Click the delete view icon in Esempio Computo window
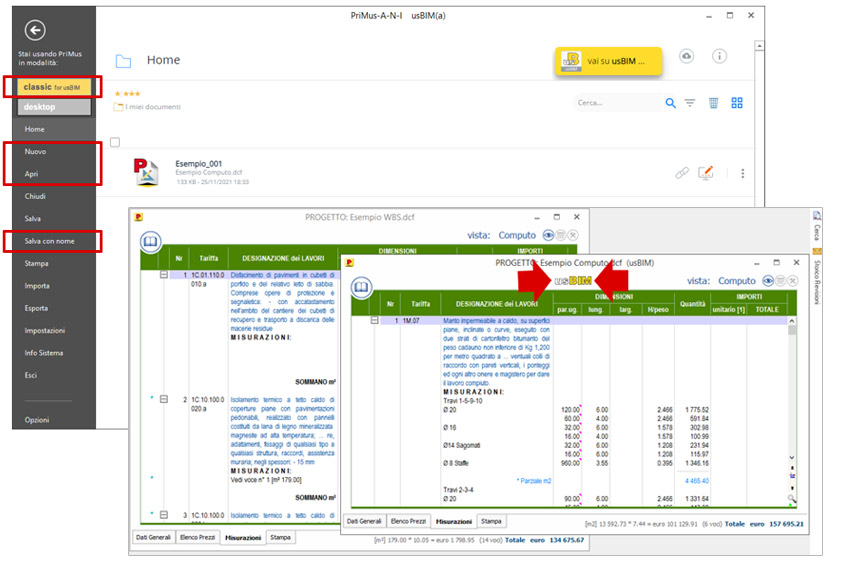 (781, 281)
